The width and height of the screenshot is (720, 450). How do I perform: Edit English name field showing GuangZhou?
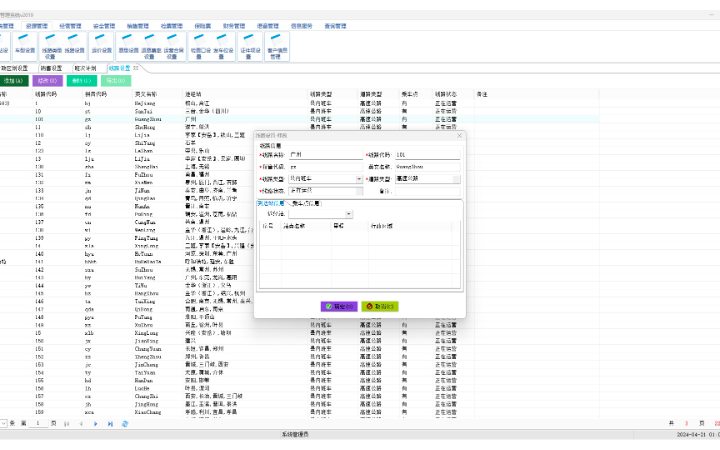428,167
